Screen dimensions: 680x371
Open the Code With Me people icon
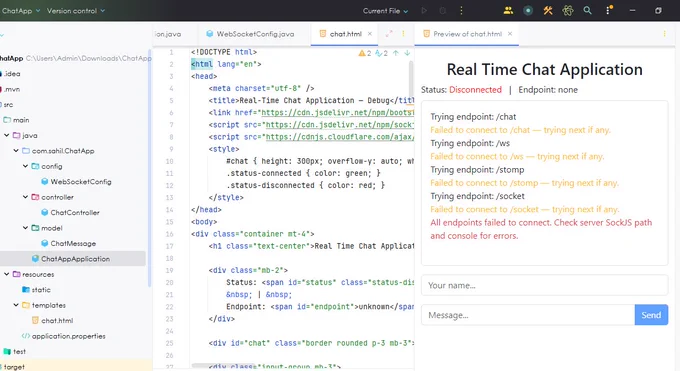[508, 10]
